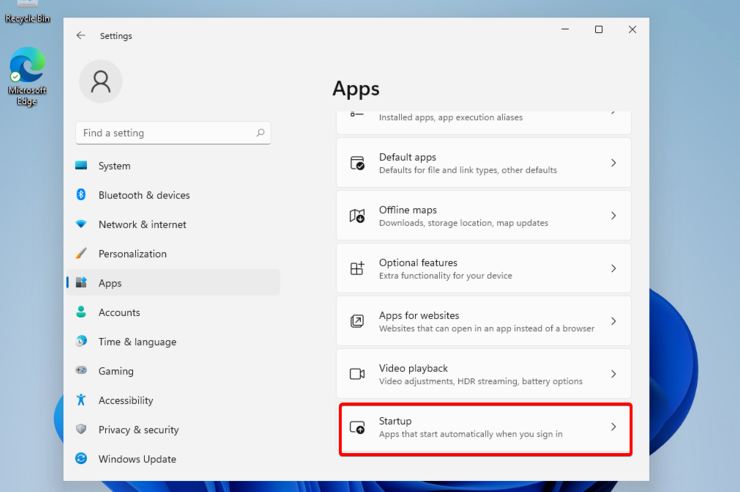
Task: Open Microsoft Edge desktop shortcut
Action: point(27,76)
